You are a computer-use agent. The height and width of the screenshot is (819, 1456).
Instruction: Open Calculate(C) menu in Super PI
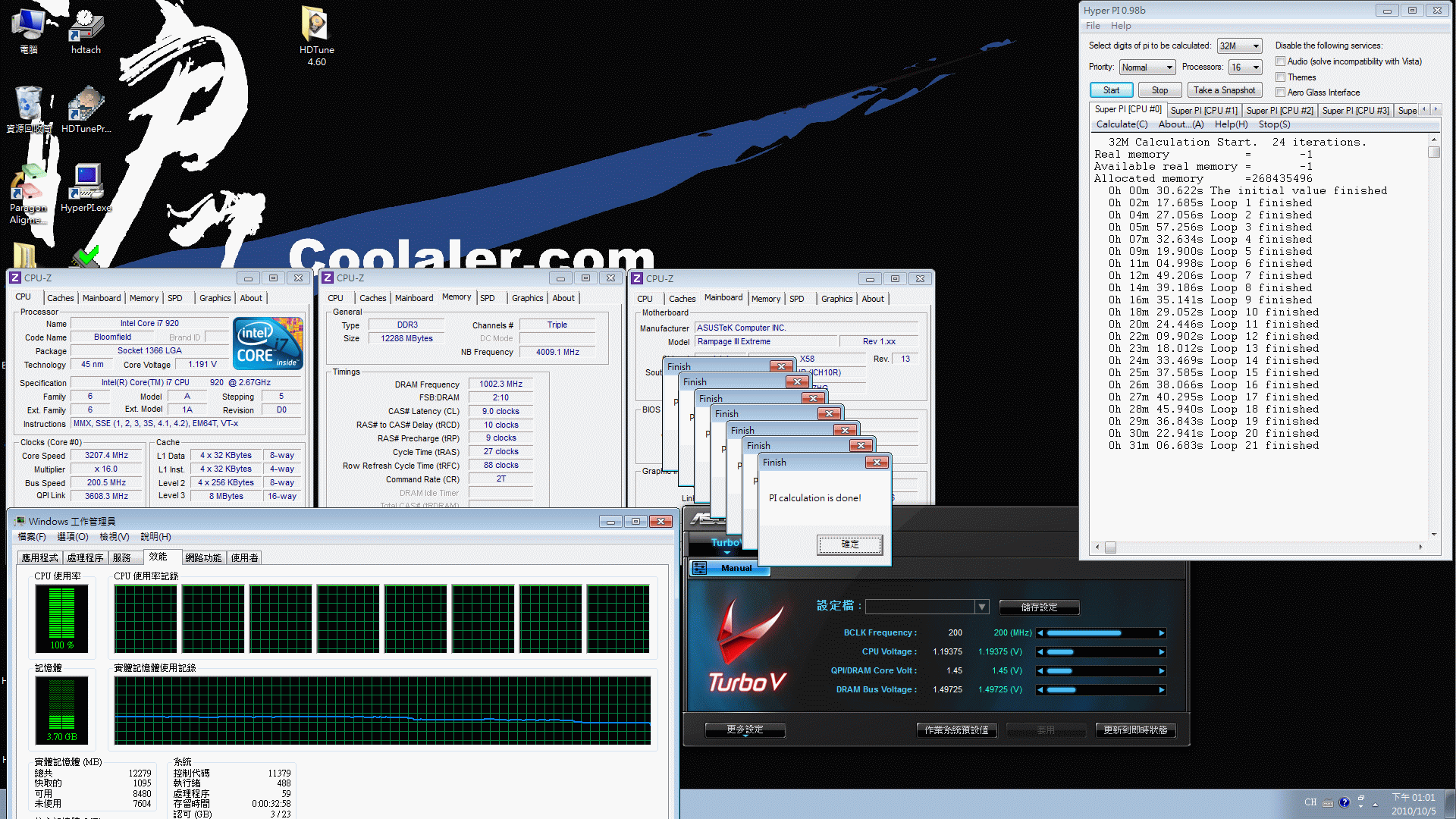1122,124
